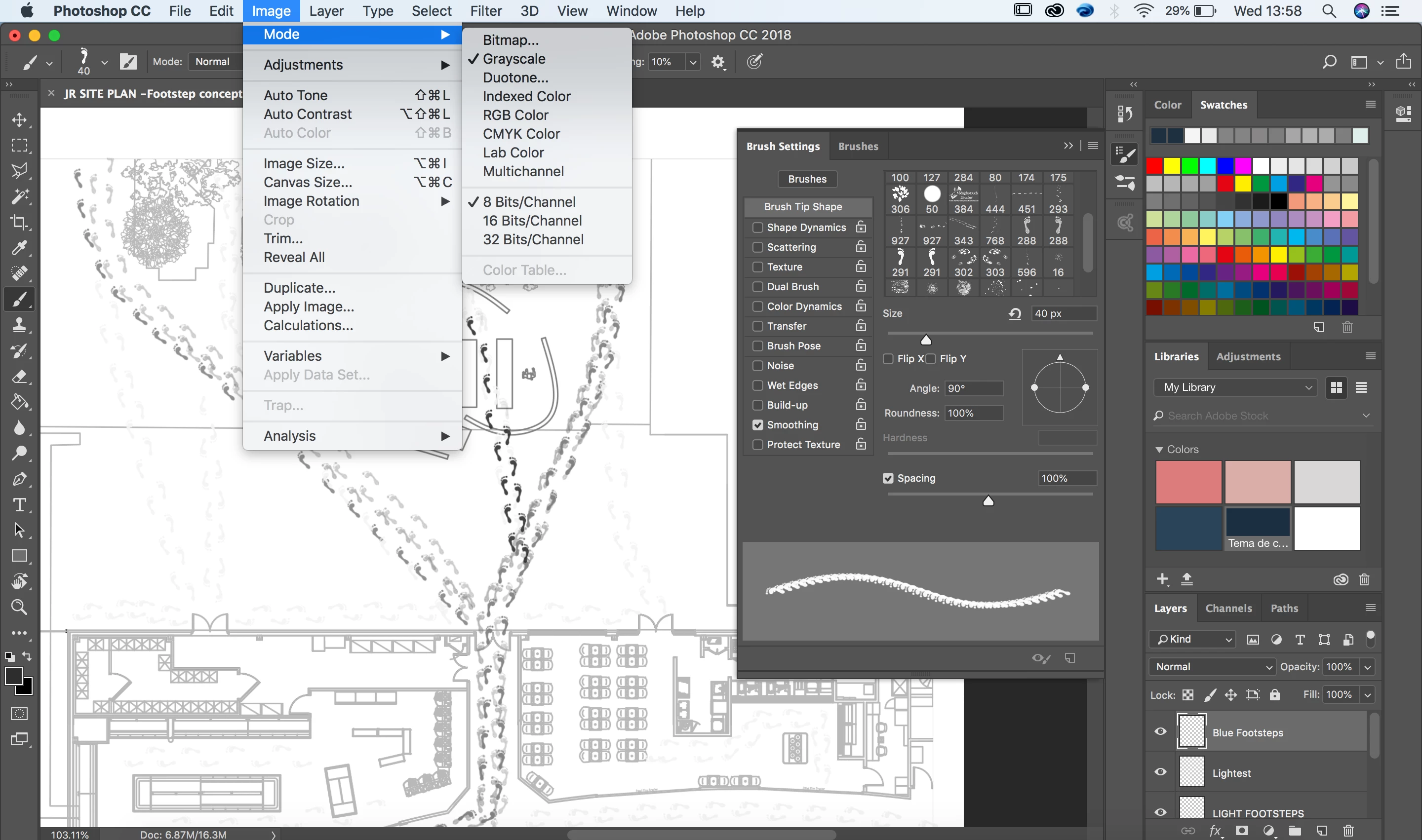This screenshot has width=1422, height=840.
Task: Open the My Library dropdown
Action: (x=1236, y=387)
